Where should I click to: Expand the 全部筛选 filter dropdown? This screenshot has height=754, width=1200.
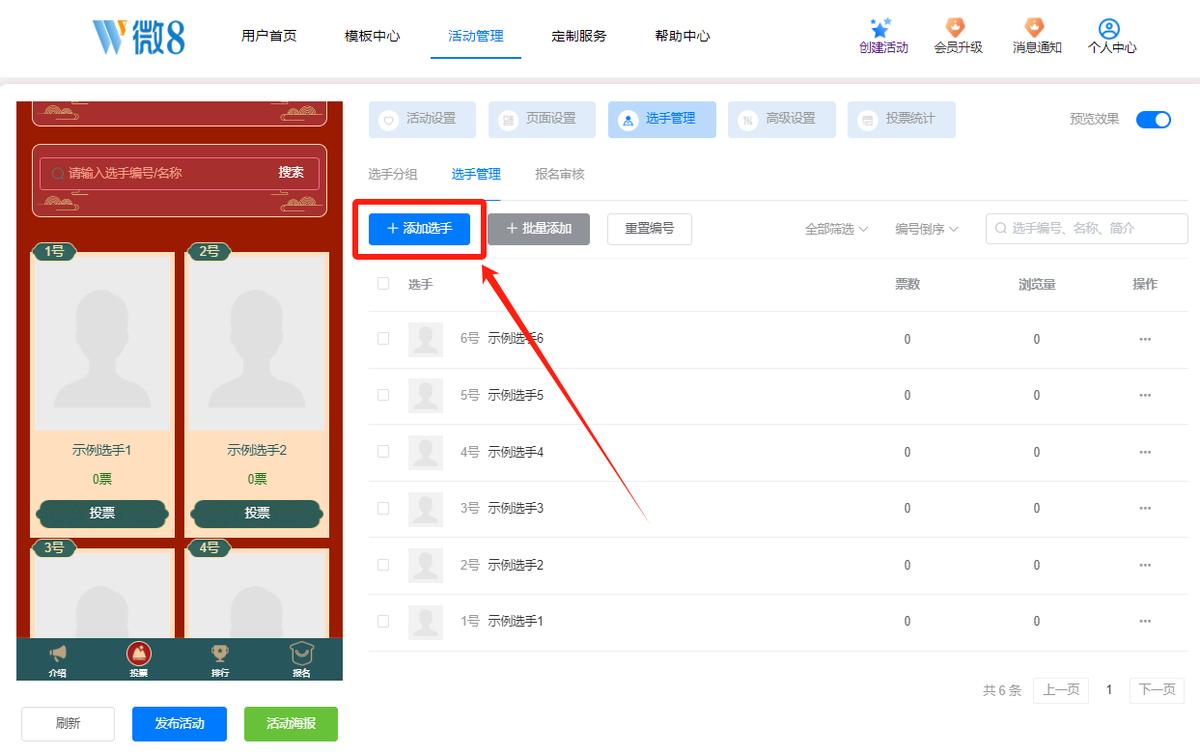836,229
